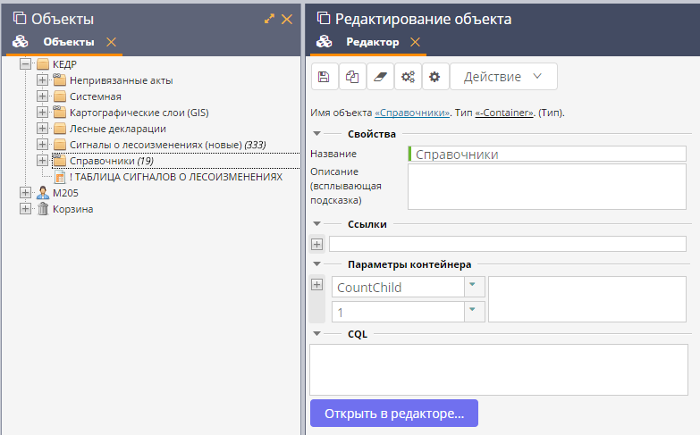This screenshot has height=435, width=700.
Task: Close the Объекты panel header
Action: (x=287, y=19)
